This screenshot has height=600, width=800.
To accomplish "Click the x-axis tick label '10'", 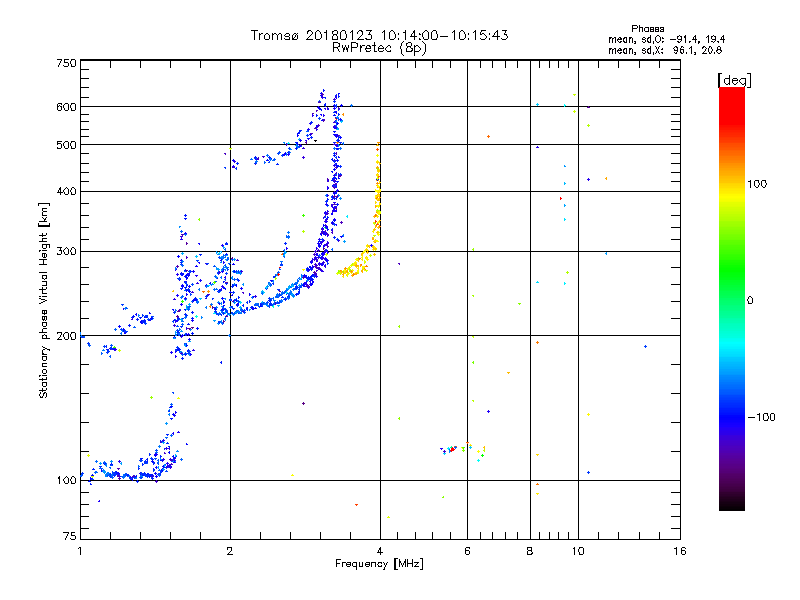I will (x=578, y=551).
